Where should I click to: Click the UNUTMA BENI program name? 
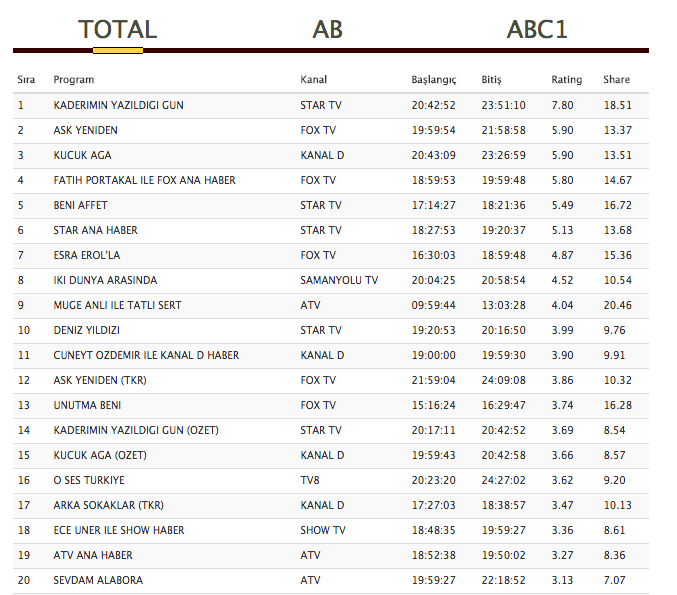(x=87, y=405)
